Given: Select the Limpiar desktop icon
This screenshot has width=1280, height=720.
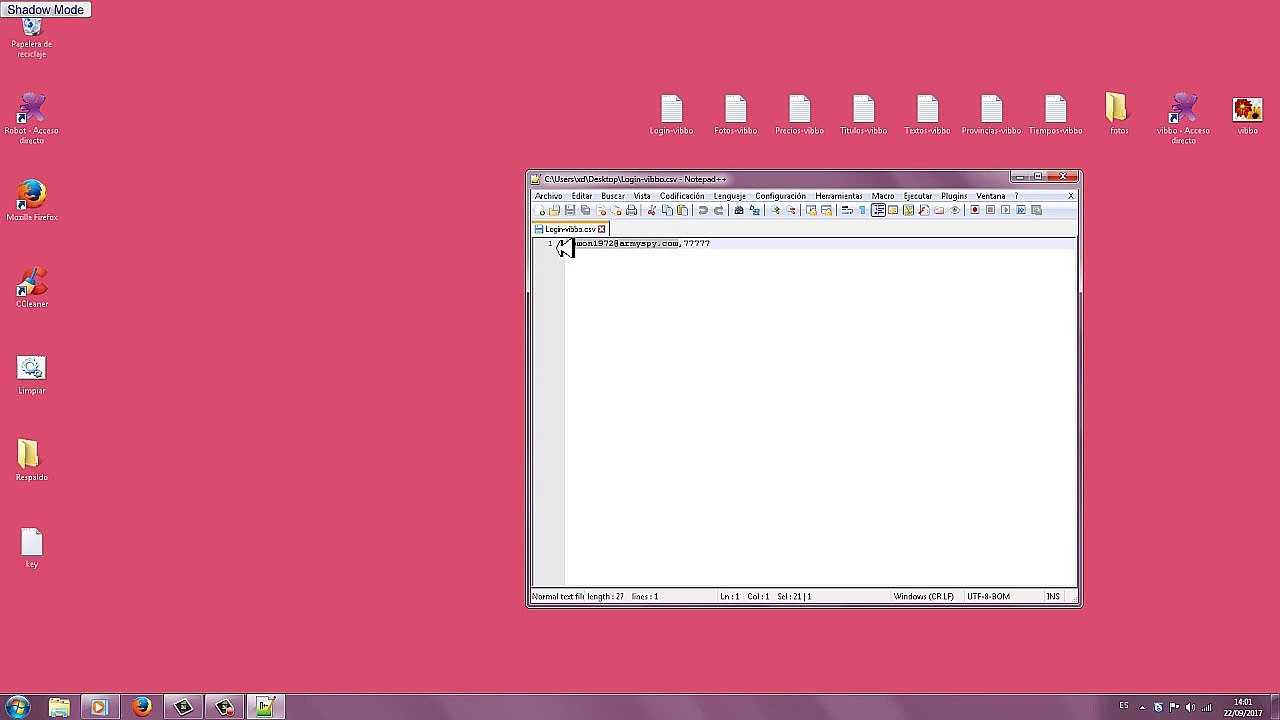Looking at the screenshot, I should point(31,375).
